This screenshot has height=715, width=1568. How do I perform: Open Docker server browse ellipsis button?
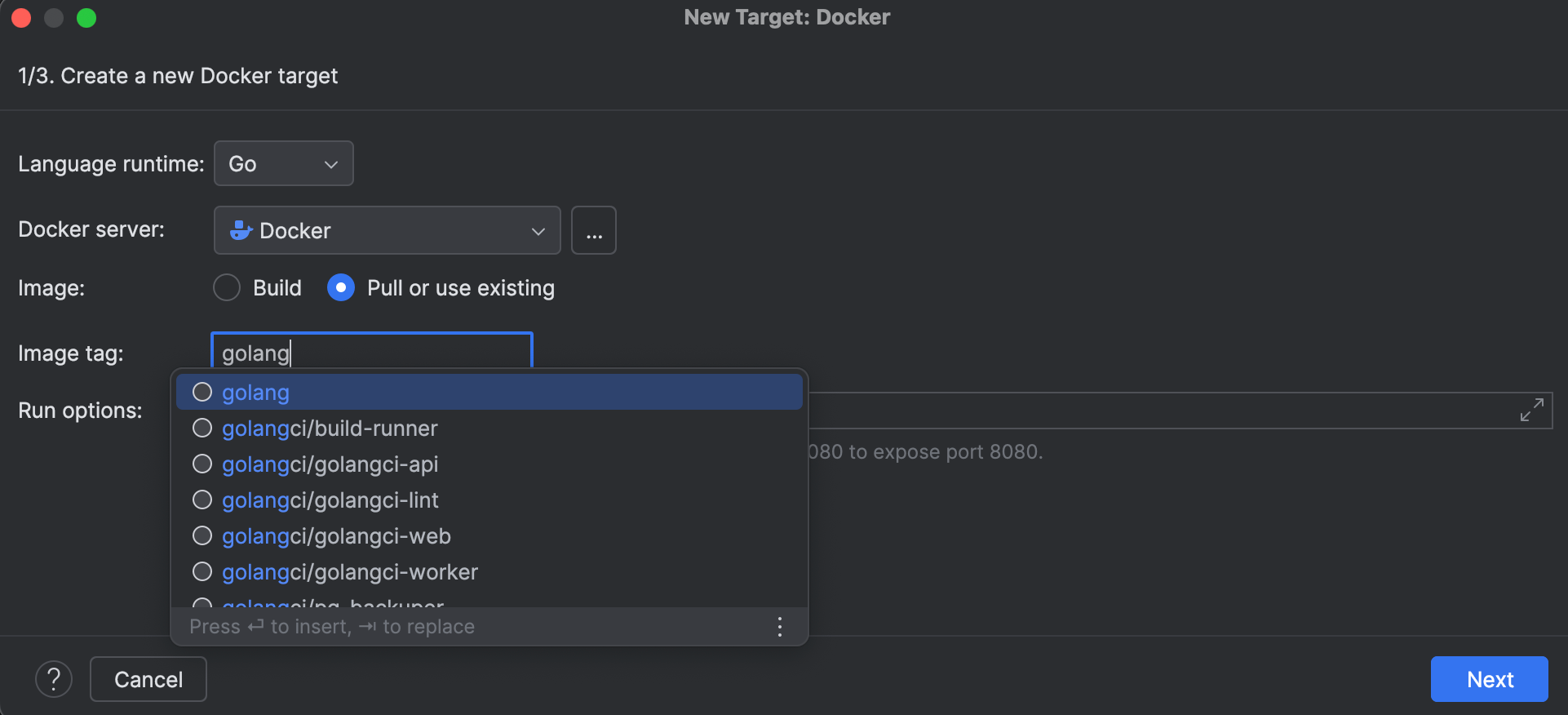(x=593, y=230)
